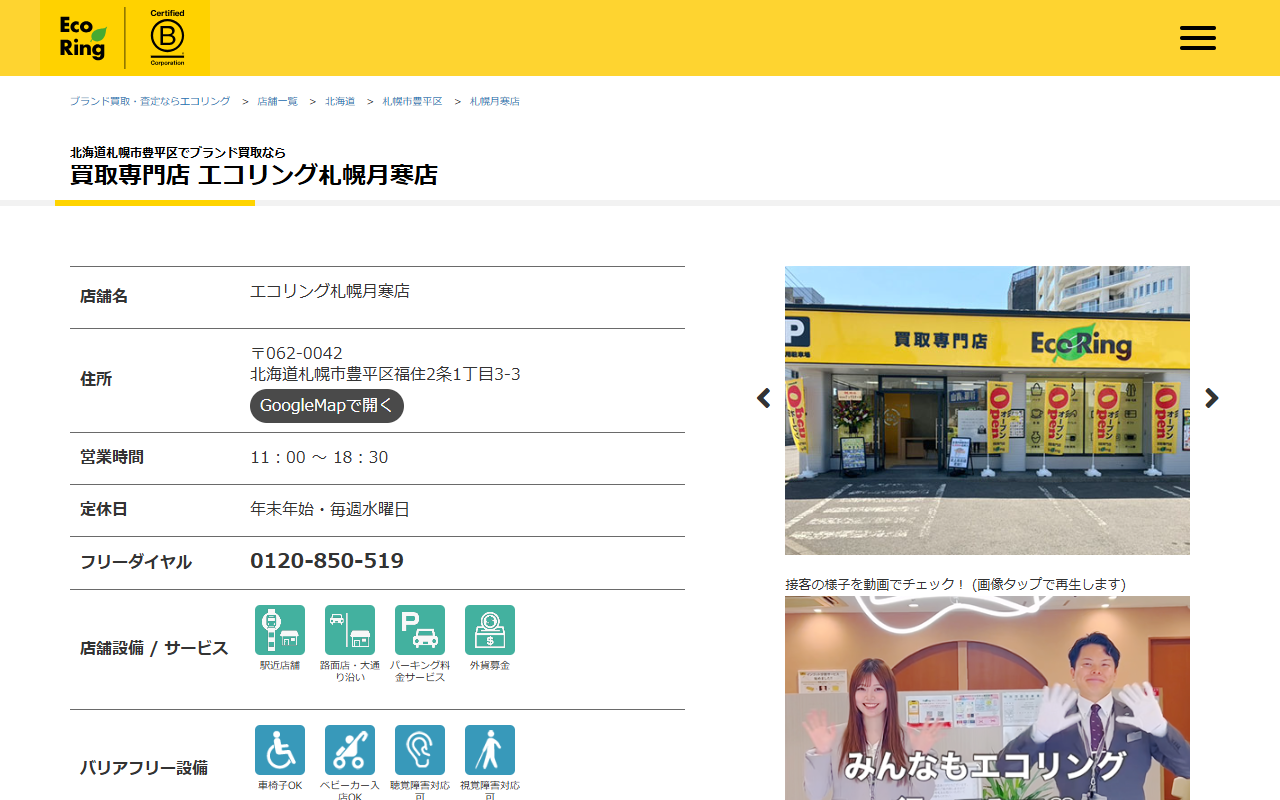Click 札幌月寒店 breadcrumb item
This screenshot has width=1280, height=800.
(495, 101)
